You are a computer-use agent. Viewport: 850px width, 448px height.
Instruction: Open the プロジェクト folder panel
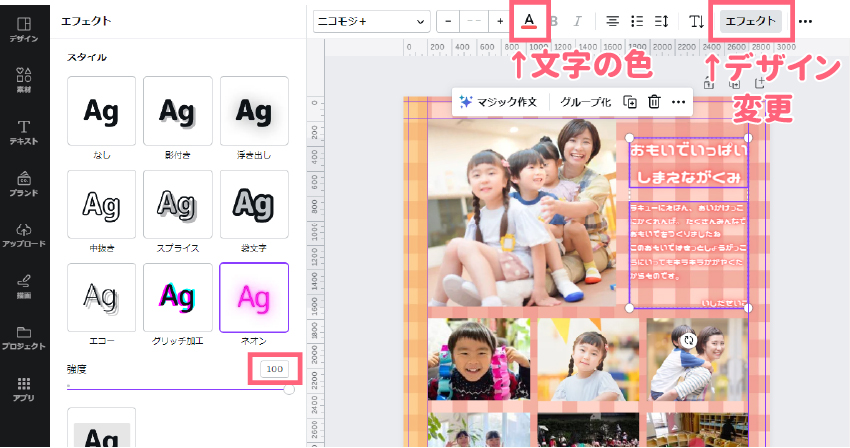[x=24, y=337]
